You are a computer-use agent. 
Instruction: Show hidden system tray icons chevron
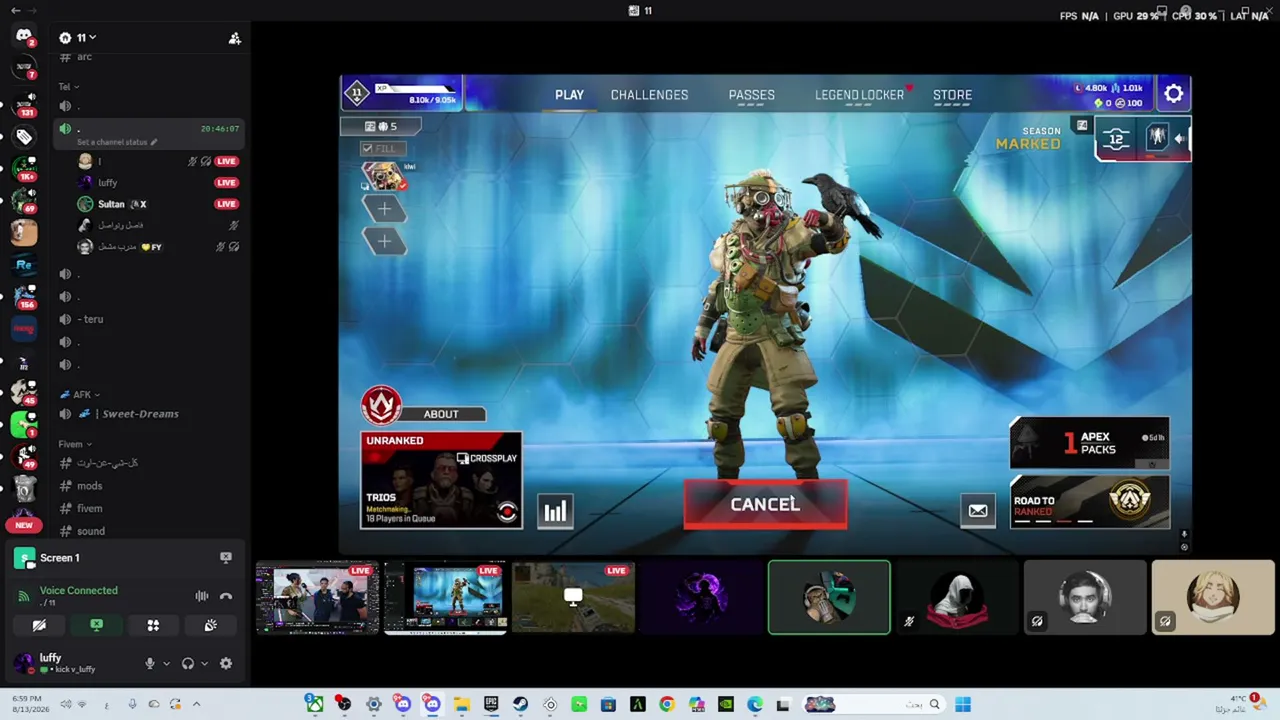pos(196,704)
